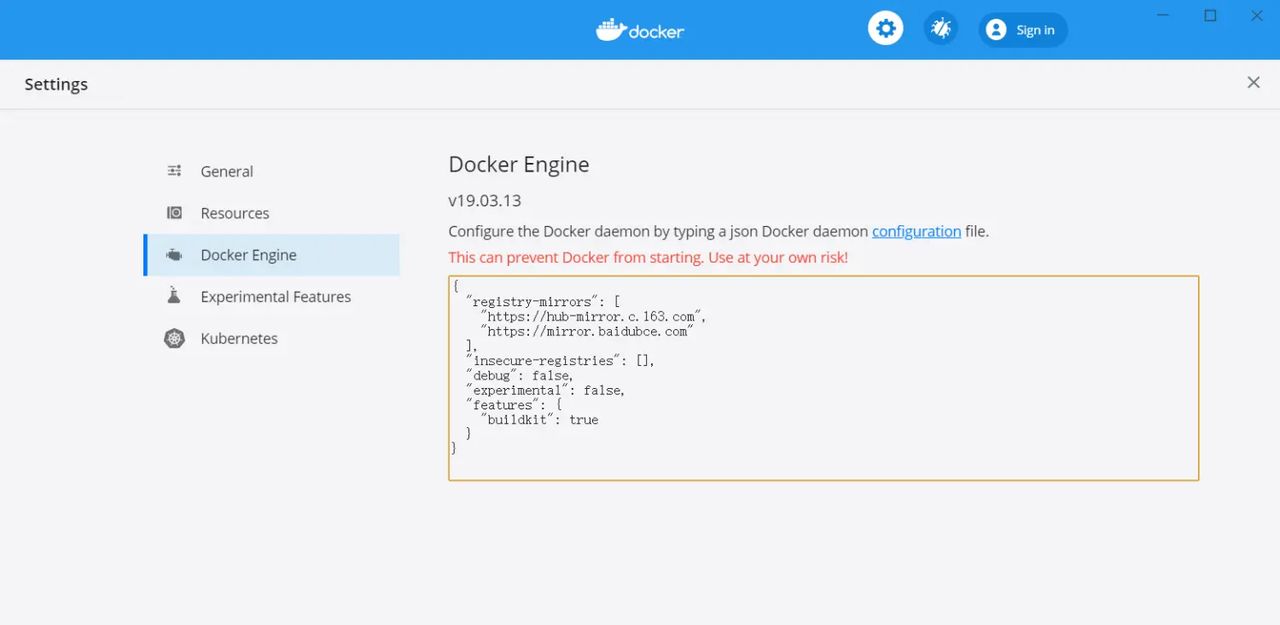This screenshot has height=625, width=1280.
Task: Open the Troubleshoot bug icon
Action: pos(940,28)
